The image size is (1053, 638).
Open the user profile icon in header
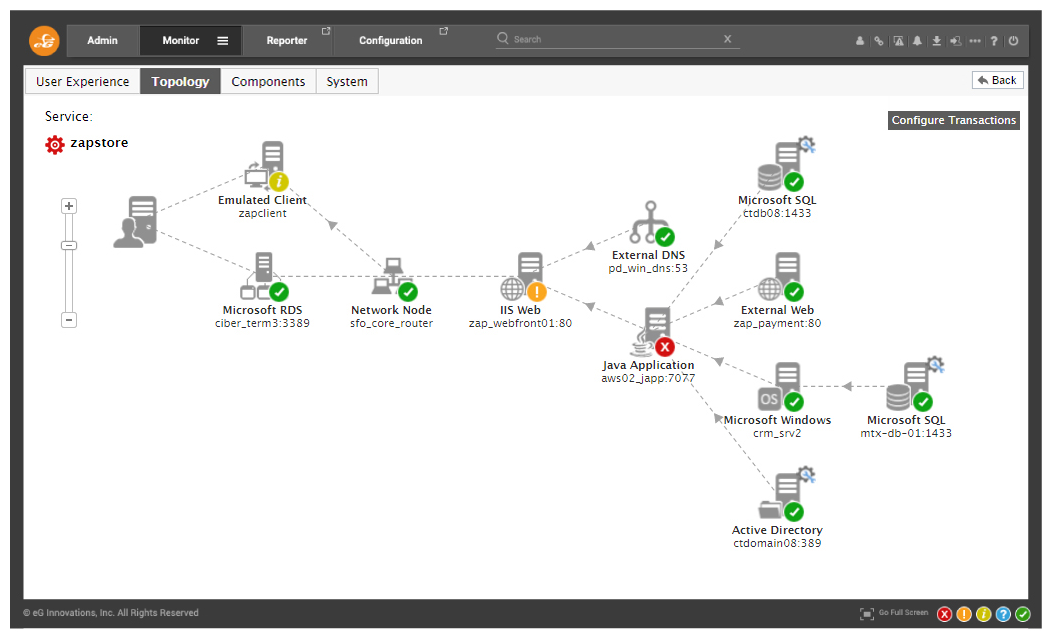[860, 41]
